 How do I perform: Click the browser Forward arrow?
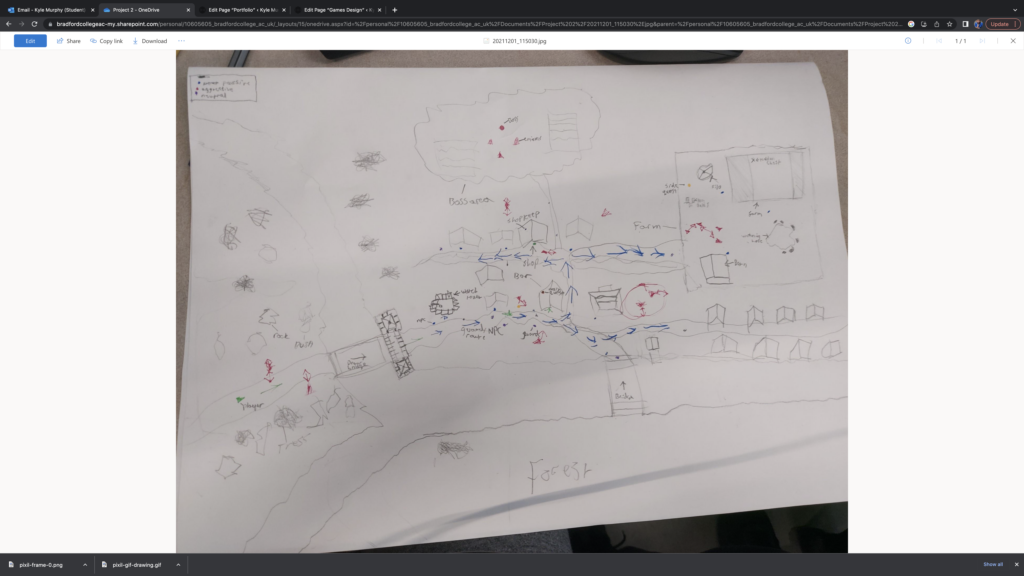(x=22, y=24)
